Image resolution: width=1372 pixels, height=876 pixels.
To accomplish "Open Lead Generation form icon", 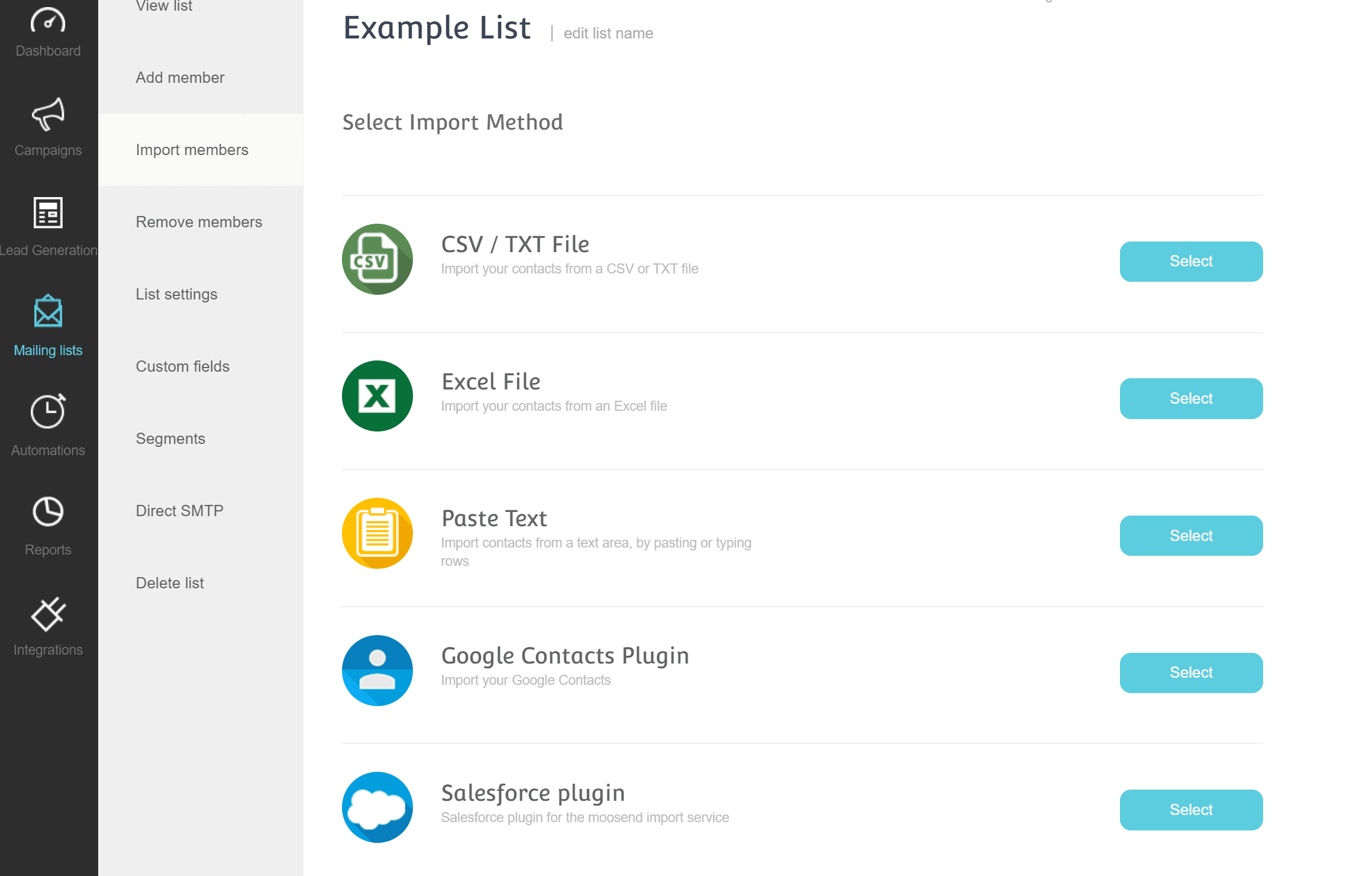I will (x=48, y=213).
